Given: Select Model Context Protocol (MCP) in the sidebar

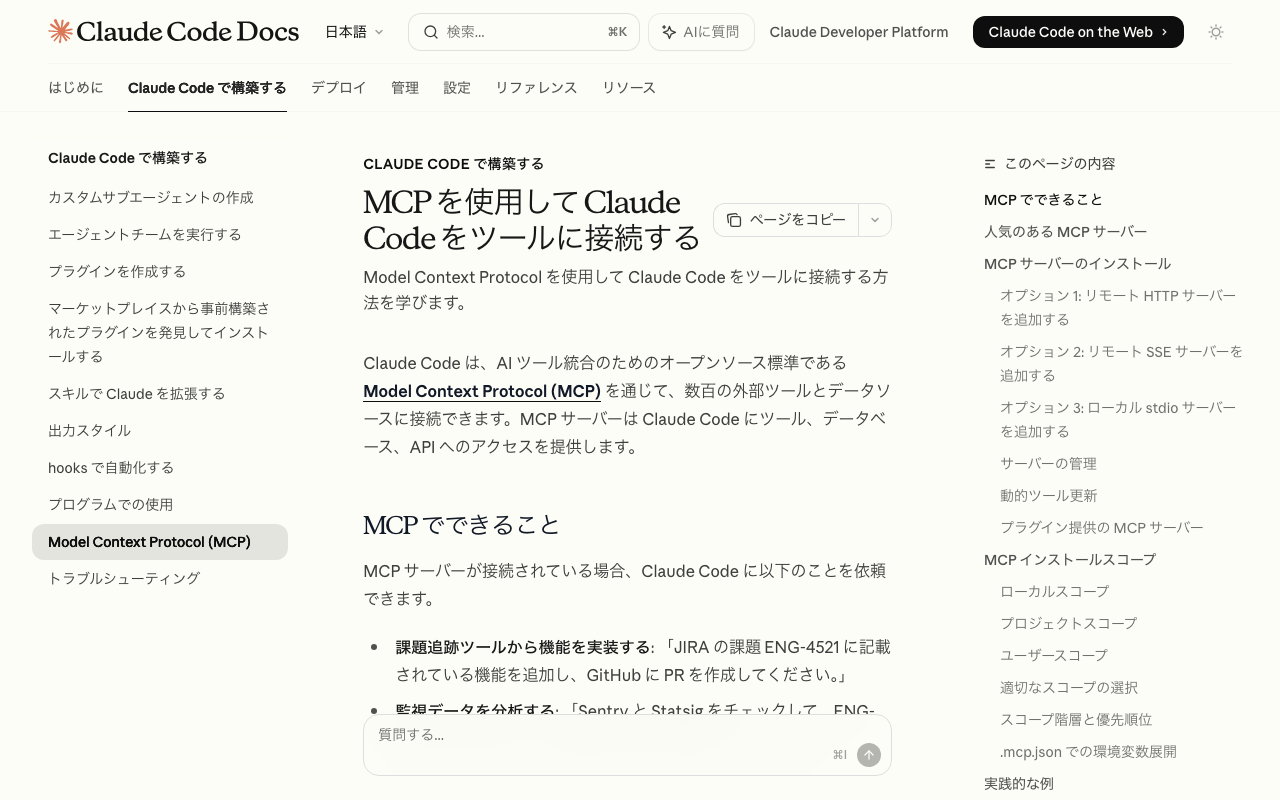Looking at the screenshot, I should (150, 541).
